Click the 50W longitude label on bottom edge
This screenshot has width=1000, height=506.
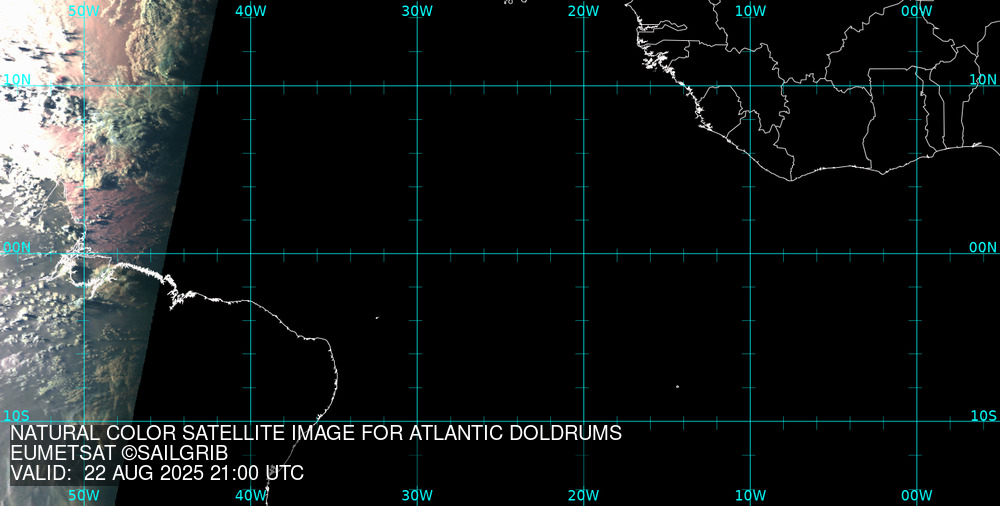(x=84, y=495)
